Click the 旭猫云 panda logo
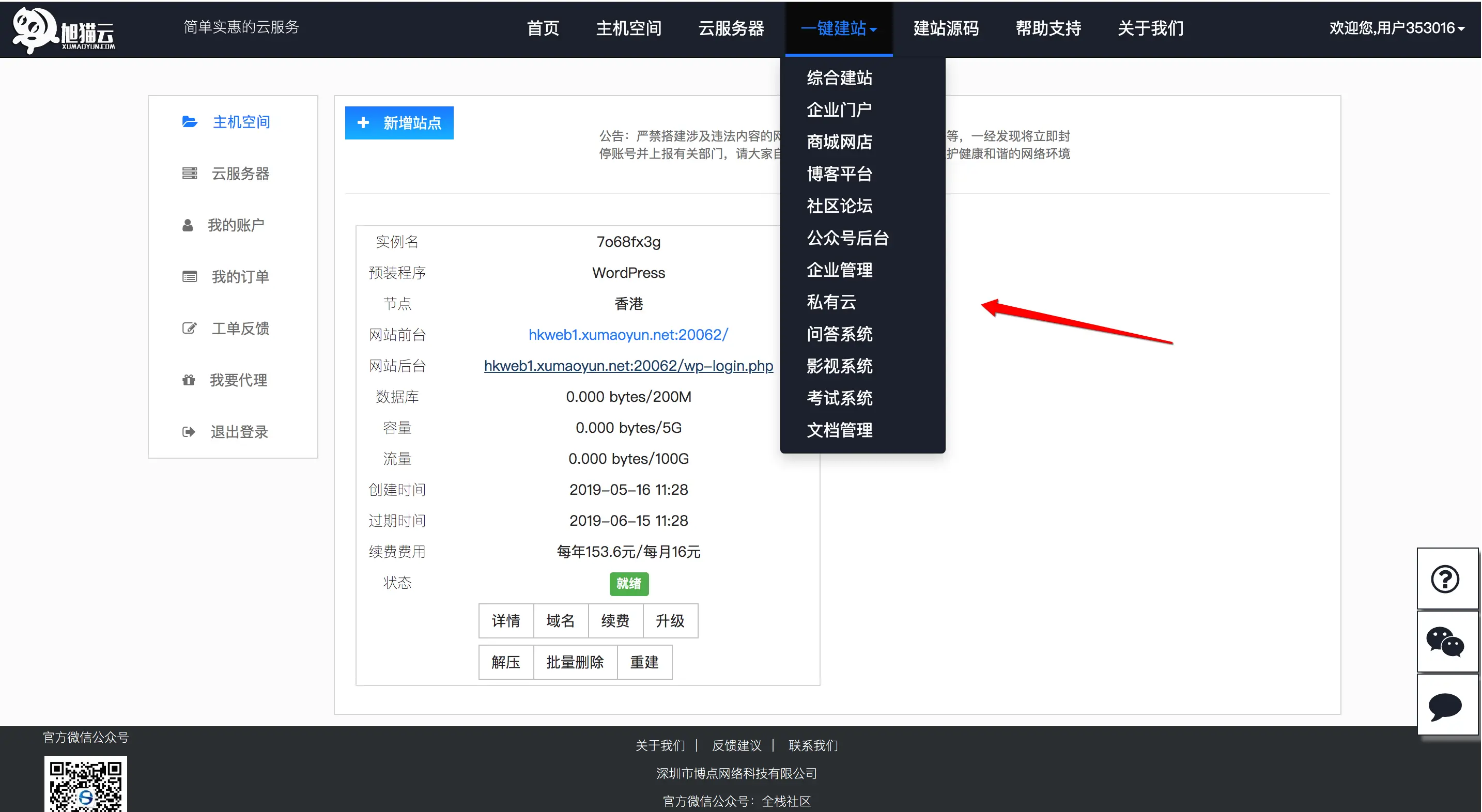The image size is (1482, 812). 63,30
